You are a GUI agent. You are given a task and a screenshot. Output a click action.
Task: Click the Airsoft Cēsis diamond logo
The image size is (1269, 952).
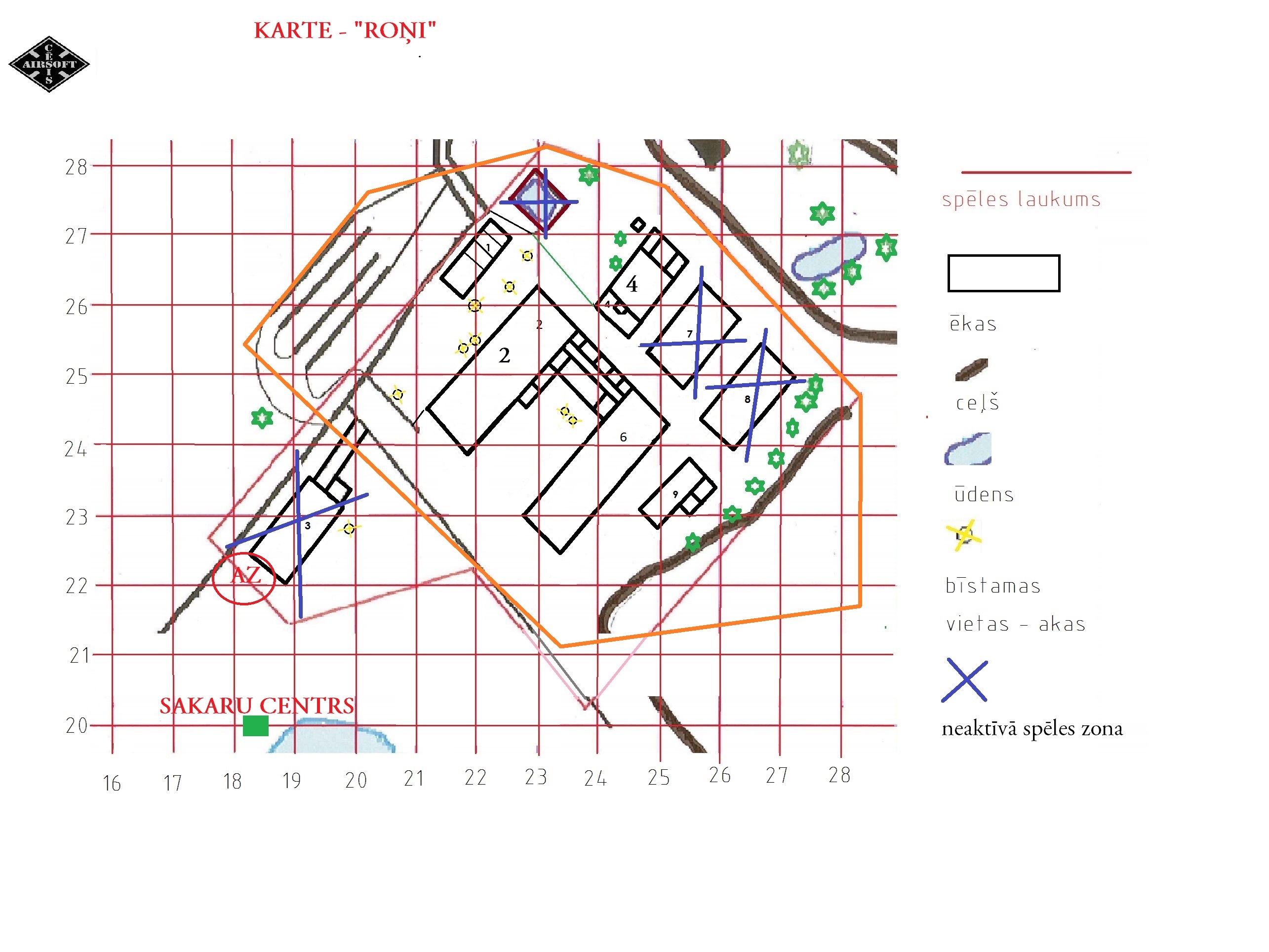click(49, 64)
